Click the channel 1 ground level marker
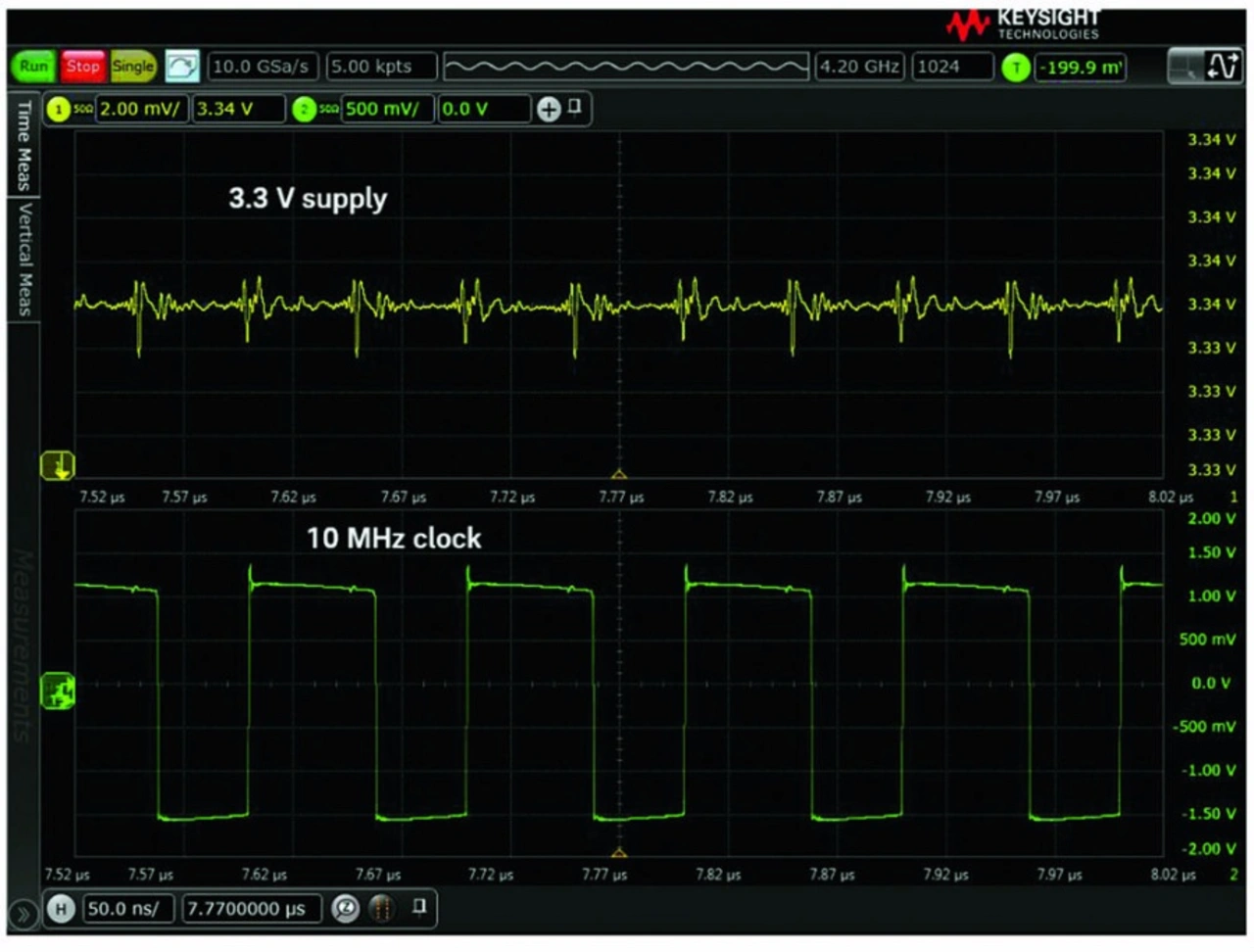This screenshot has width=1254, height=952. pos(58,465)
